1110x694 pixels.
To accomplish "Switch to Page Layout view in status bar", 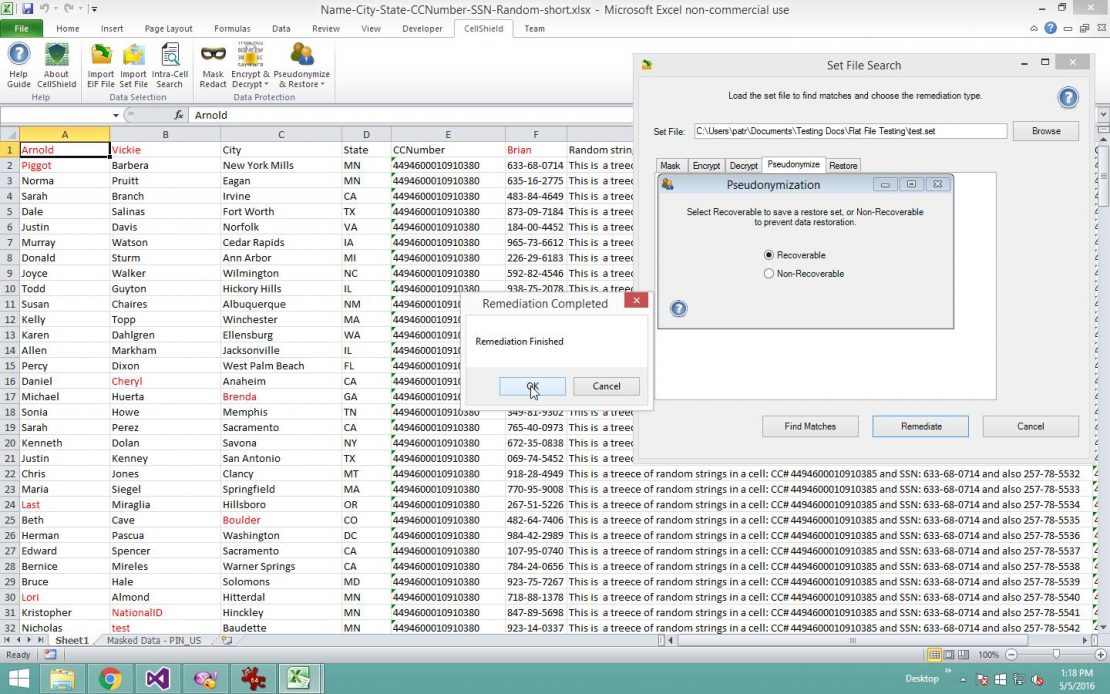I will point(949,655).
